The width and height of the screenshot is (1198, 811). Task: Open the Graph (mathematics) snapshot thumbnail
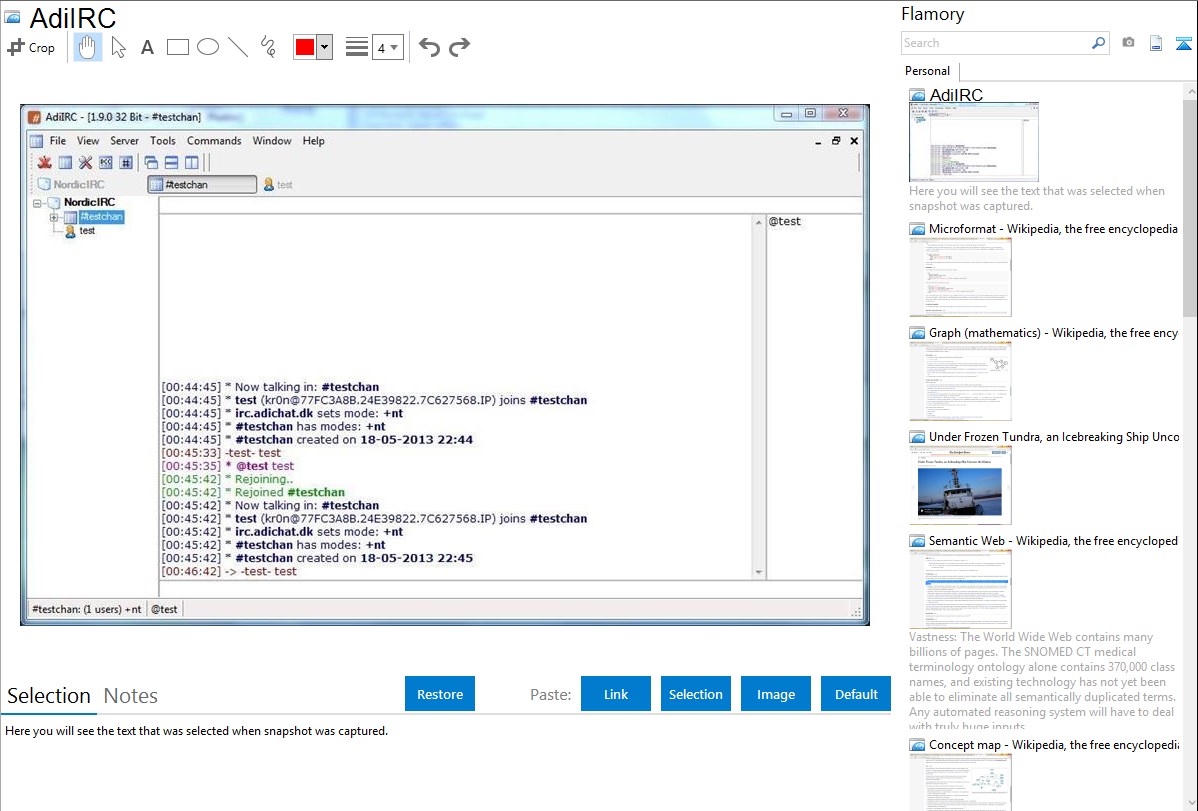[x=960, y=381]
